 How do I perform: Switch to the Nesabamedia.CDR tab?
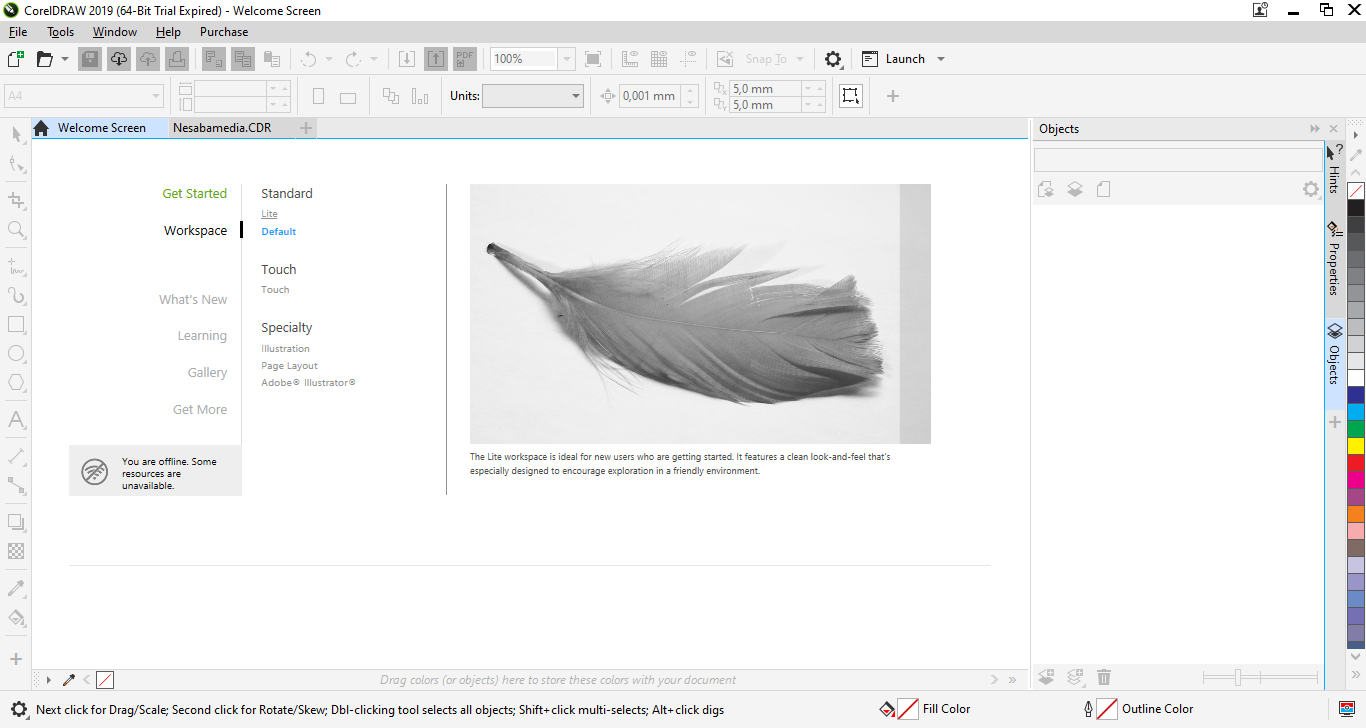[x=221, y=128]
